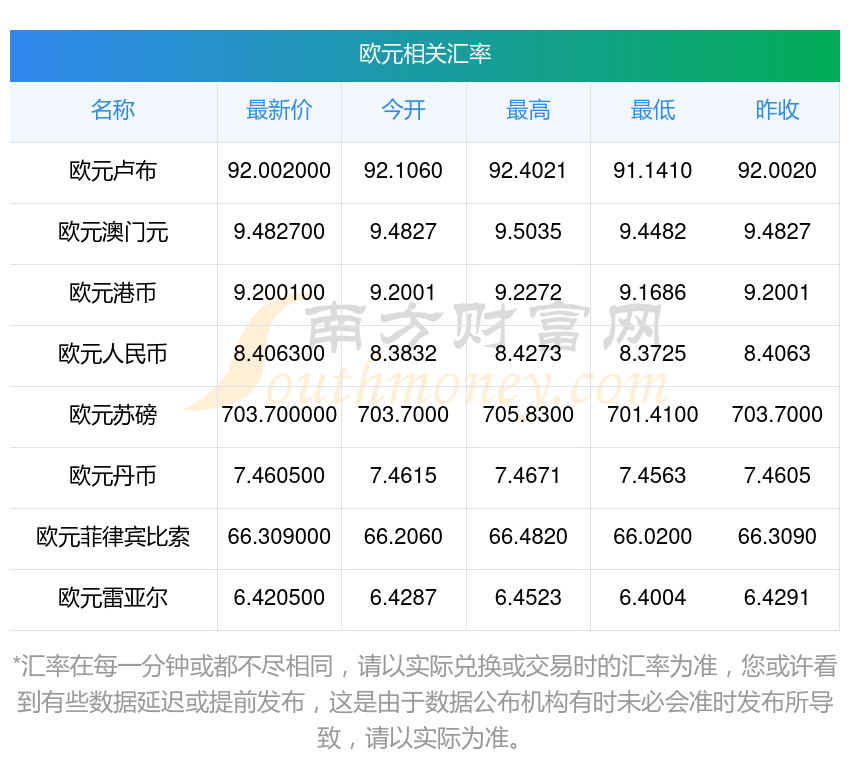The width and height of the screenshot is (850, 769).
Task: Click latest price 8.406300
Action: pyautogui.click(x=279, y=354)
